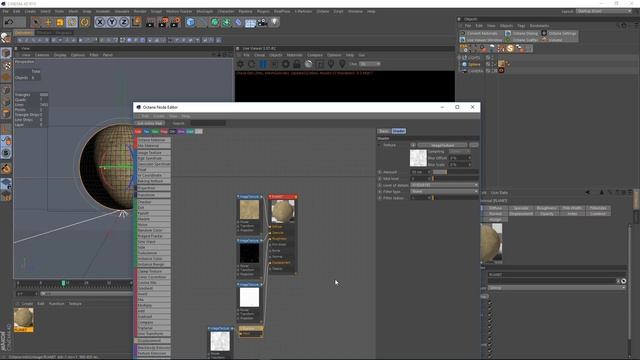Screen dimensions: 640x360
Task: Select the Scale tool
Action: pyautogui.click(x=60, y=22)
